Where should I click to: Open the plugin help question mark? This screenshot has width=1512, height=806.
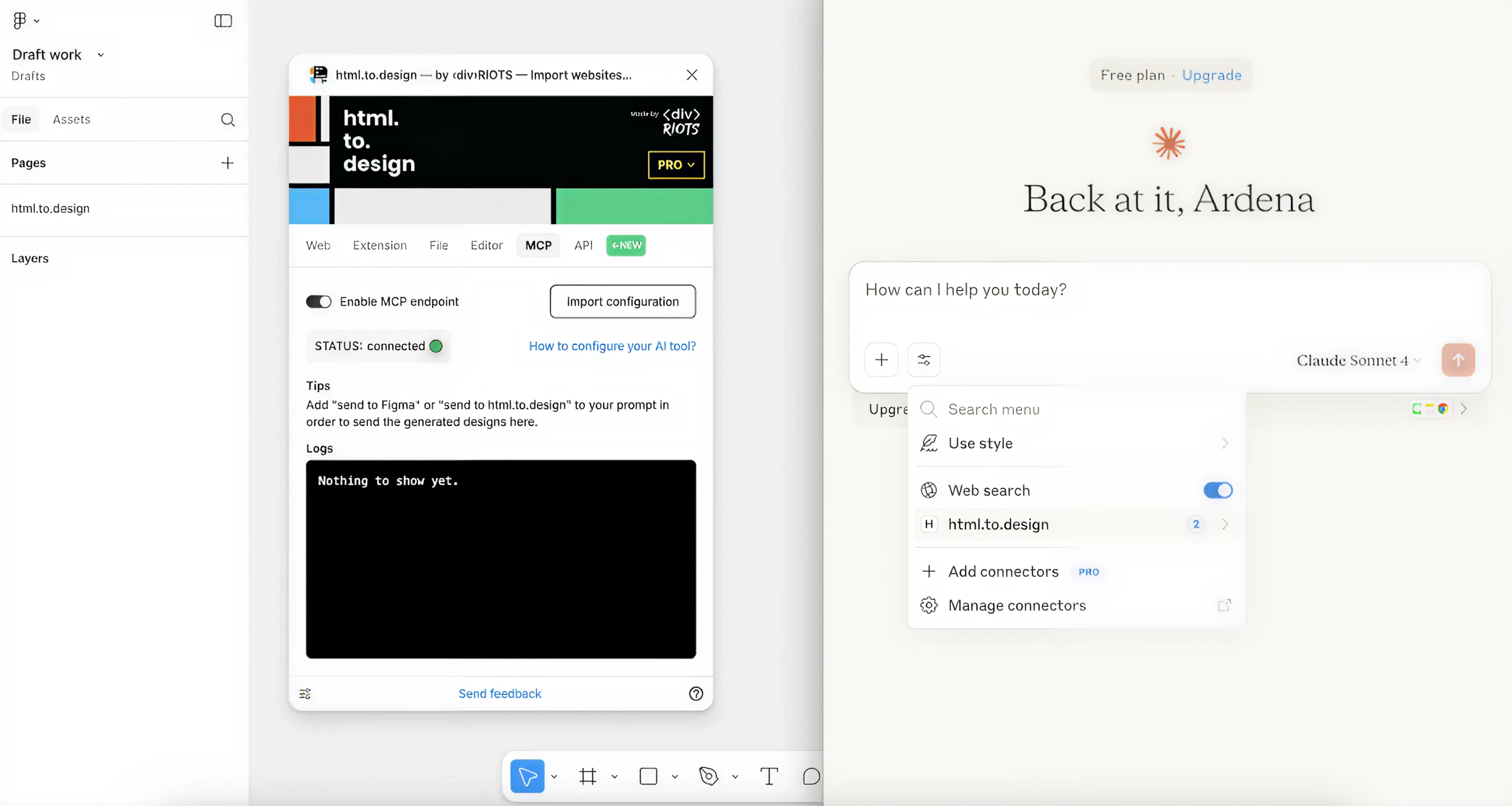pyautogui.click(x=696, y=694)
